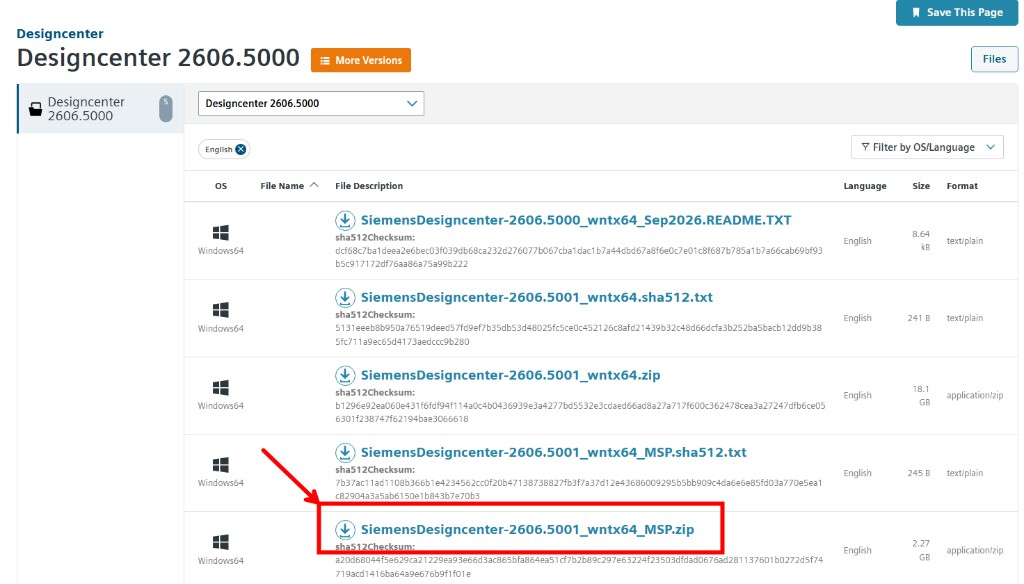Click the 2.27 GB size value
Viewport: 1024px width, 584px height.
coord(921,550)
